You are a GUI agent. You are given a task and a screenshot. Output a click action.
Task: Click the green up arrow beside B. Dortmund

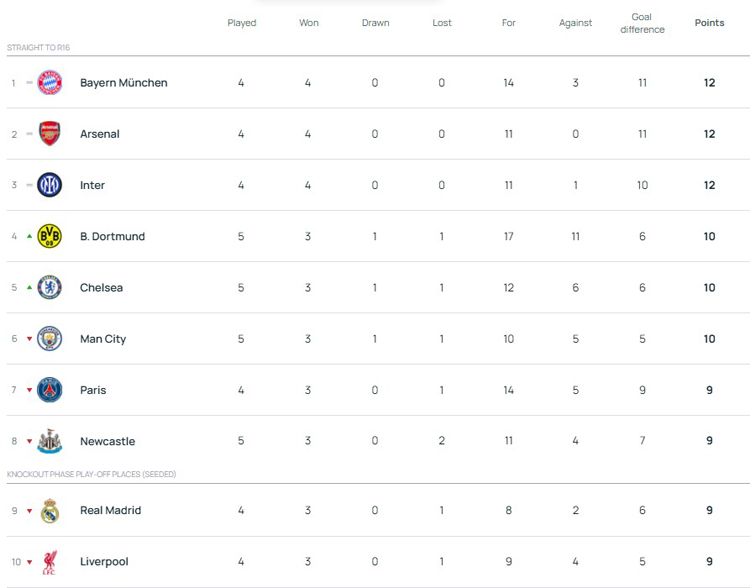coord(29,237)
